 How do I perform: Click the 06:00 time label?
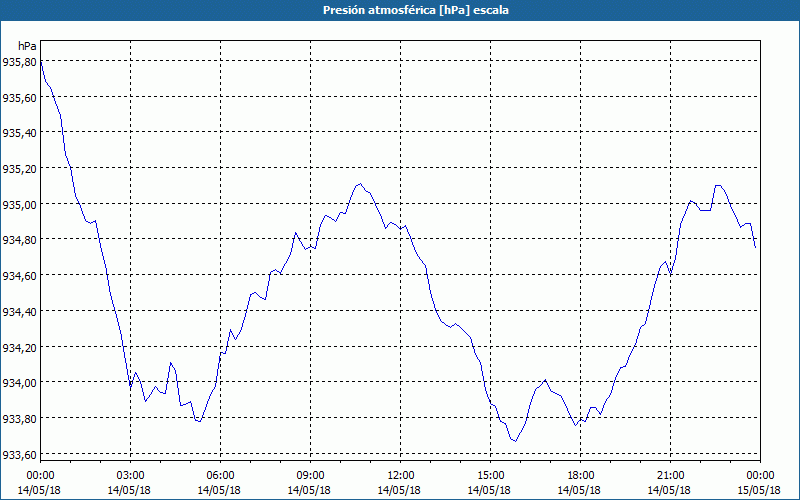point(220,476)
